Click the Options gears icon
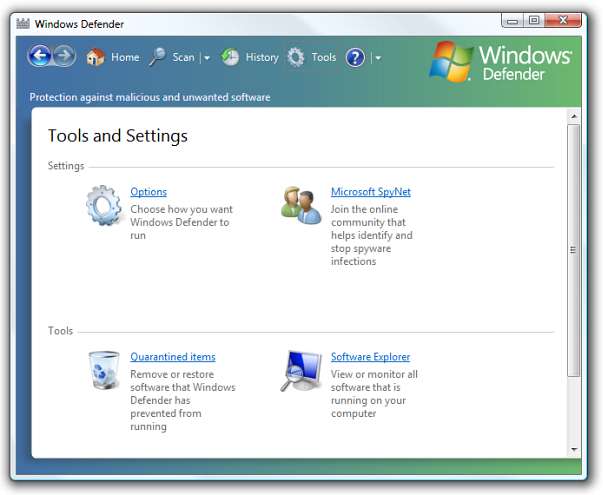Image resolution: width=603 pixels, height=495 pixels. click(103, 205)
